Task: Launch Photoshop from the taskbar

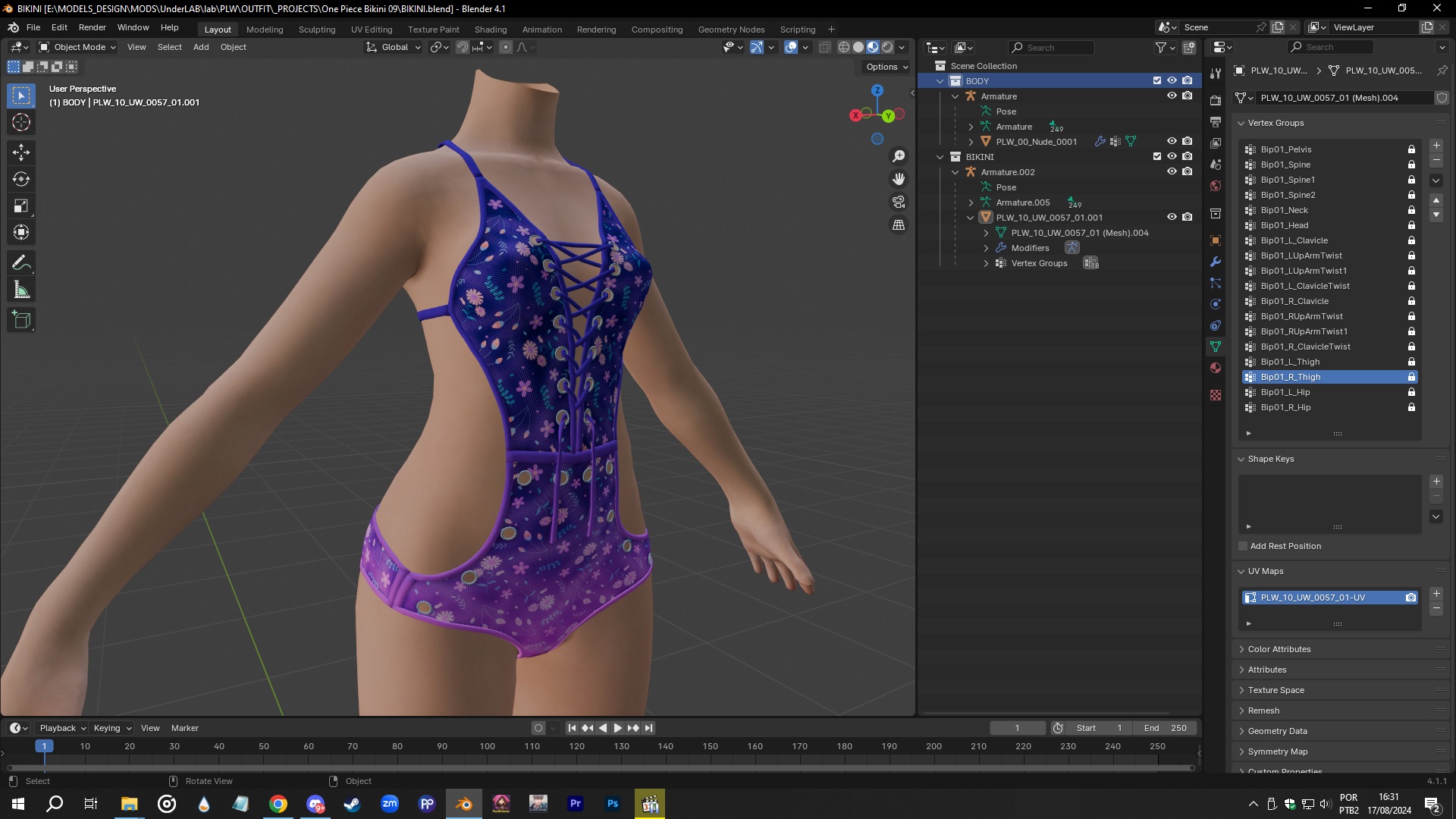Action: [613, 803]
